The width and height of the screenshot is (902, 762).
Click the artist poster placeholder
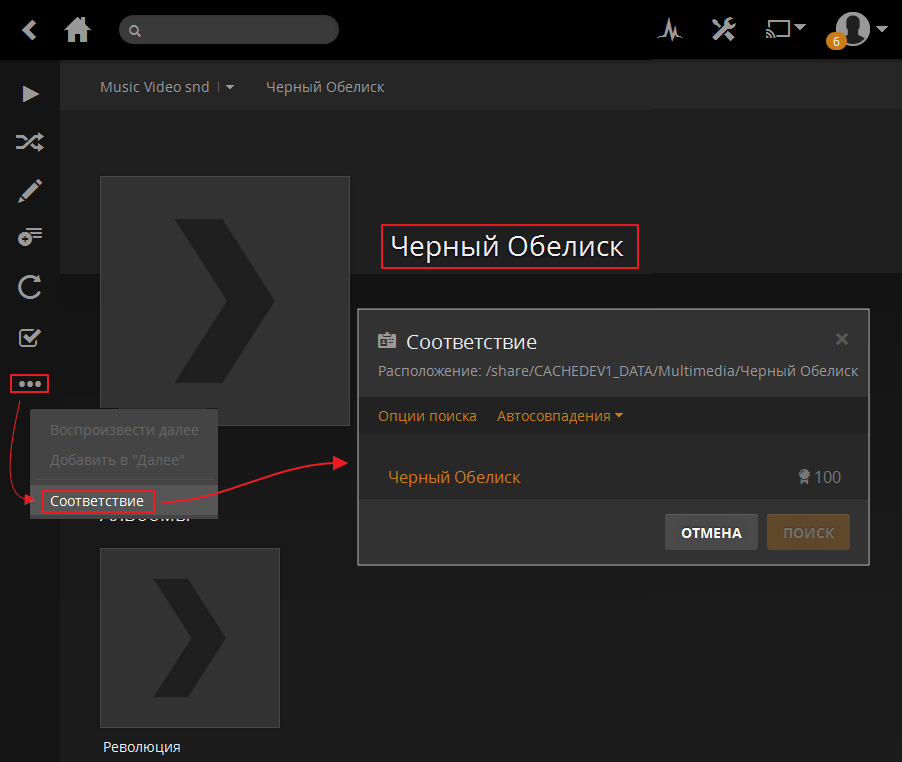pyautogui.click(x=225, y=301)
